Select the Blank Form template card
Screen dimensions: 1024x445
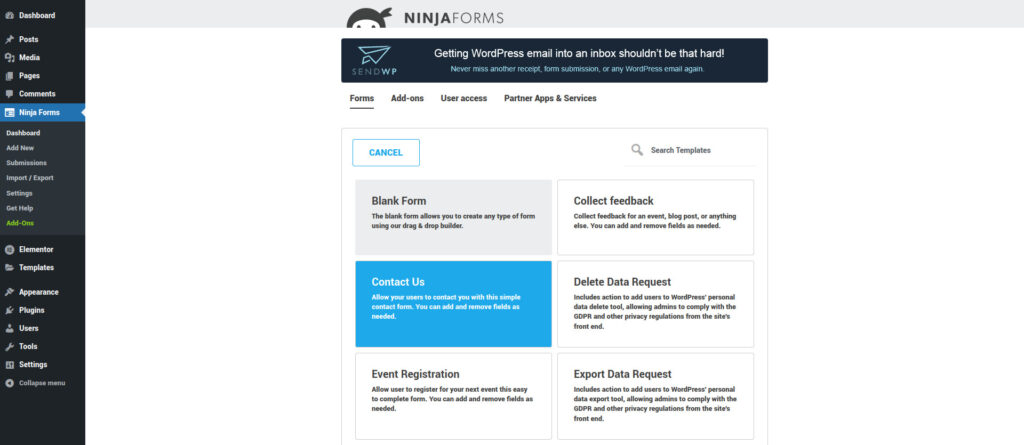click(x=453, y=217)
